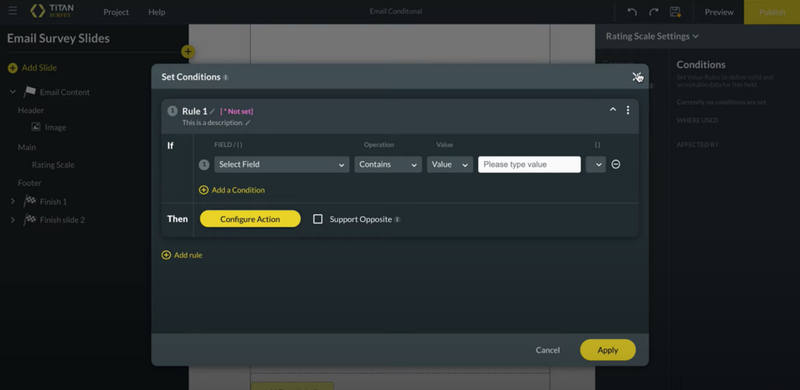The height and width of the screenshot is (390, 800).
Task: Click the Apply button
Action: [608, 350]
